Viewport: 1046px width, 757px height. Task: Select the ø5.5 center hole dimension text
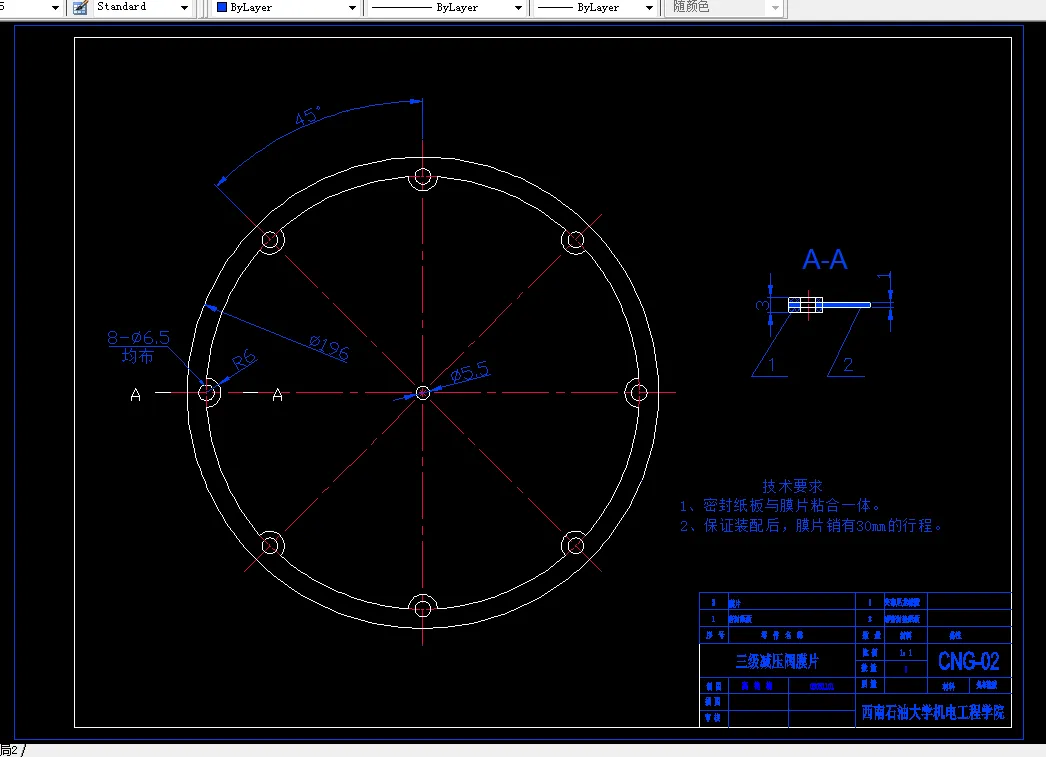coord(470,371)
